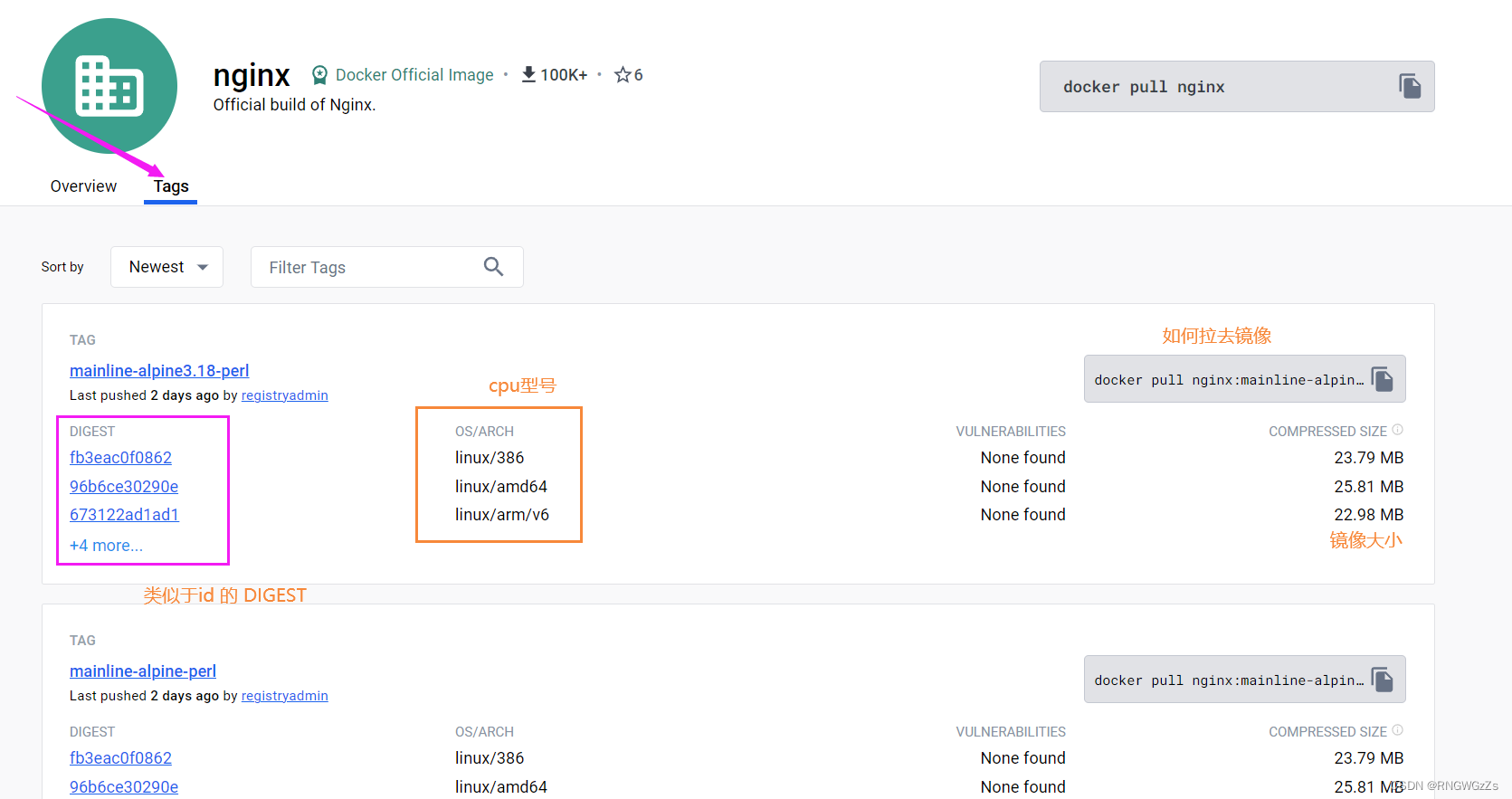The height and width of the screenshot is (799, 1512).
Task: Select the 22.98 MB size value
Action: [x=1368, y=514]
